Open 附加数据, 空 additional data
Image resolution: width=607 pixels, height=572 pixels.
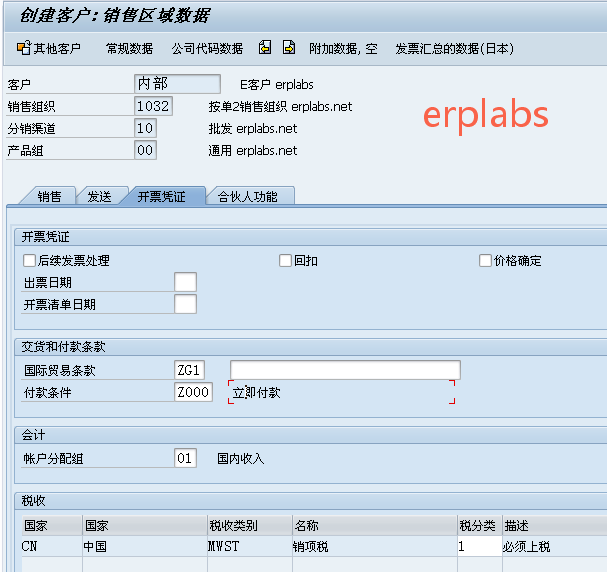point(343,49)
